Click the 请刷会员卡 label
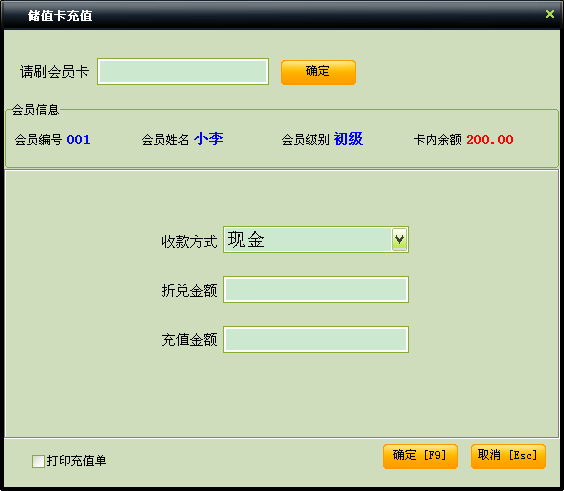The width and height of the screenshot is (564, 491). [x=54, y=72]
